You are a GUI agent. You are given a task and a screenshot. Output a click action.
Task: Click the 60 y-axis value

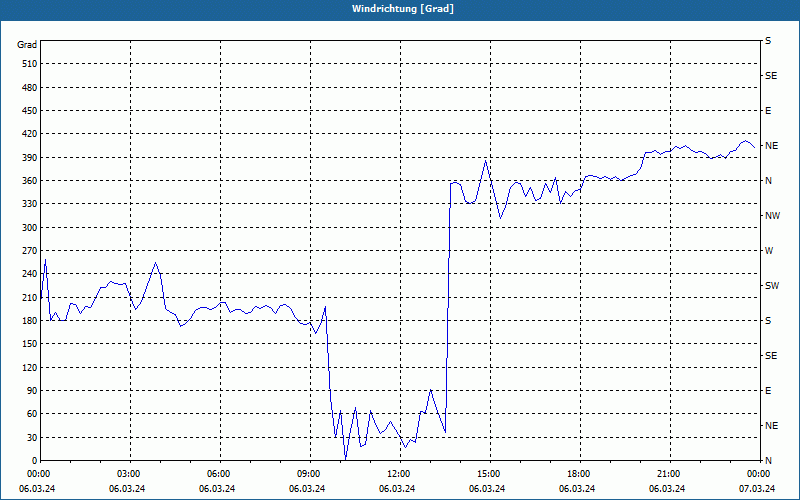[x=32, y=414]
